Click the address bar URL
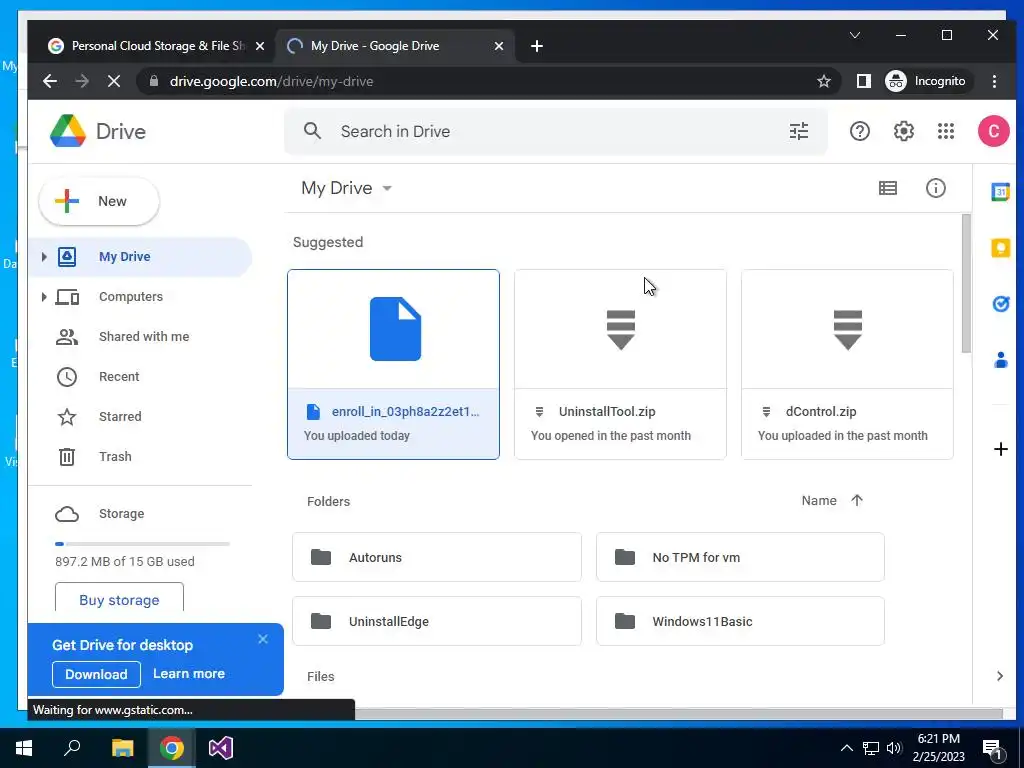 pyautogui.click(x=272, y=81)
